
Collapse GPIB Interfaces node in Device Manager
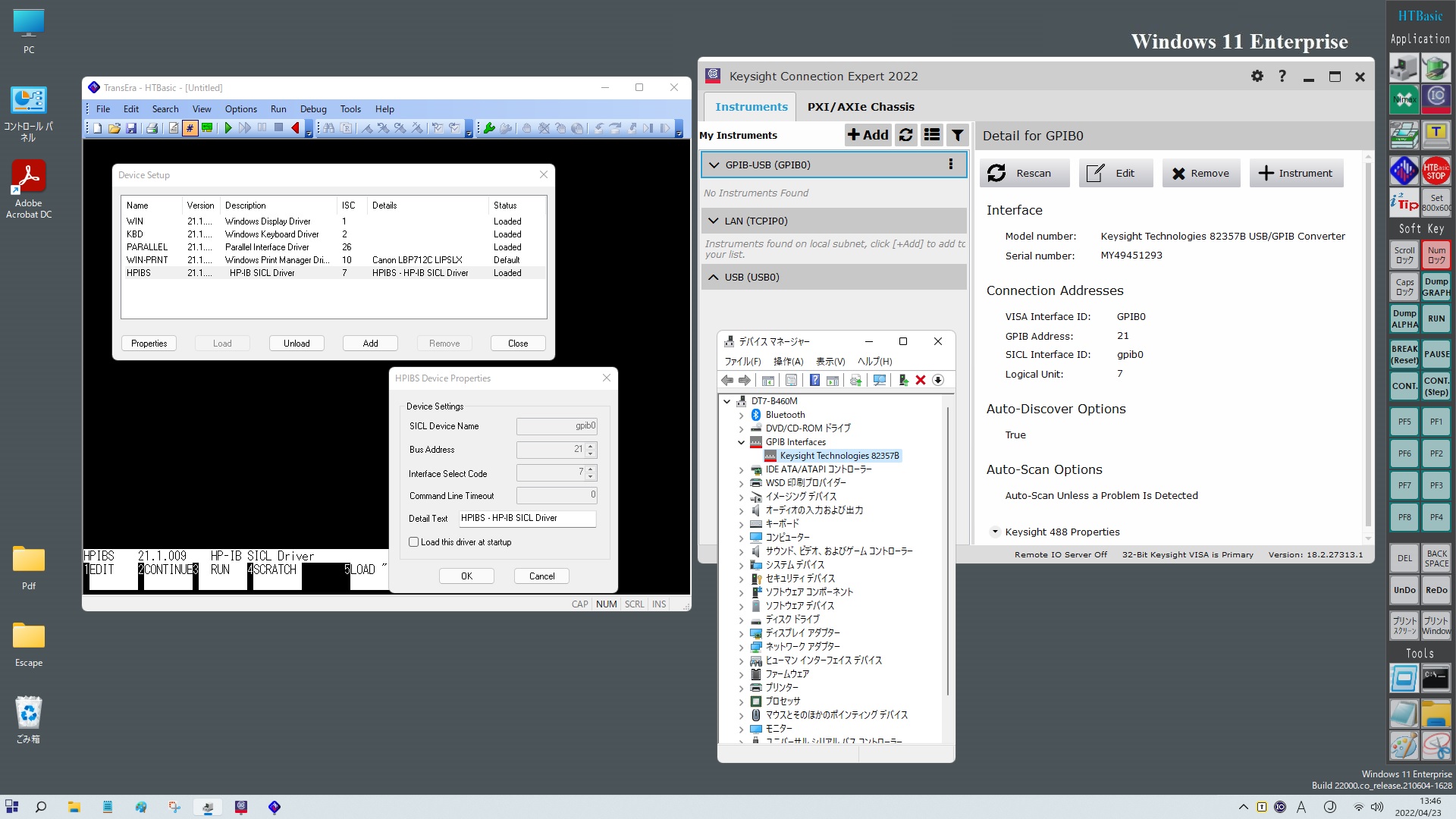tap(741, 442)
